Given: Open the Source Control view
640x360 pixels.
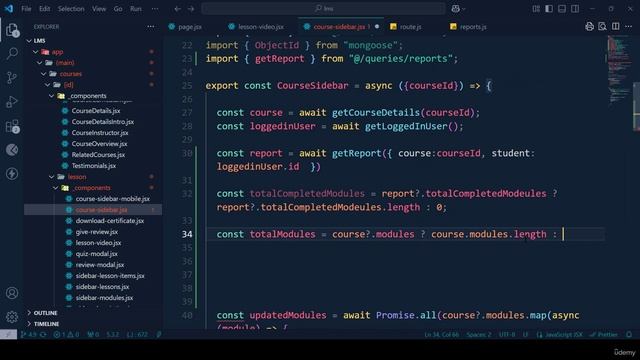Looking at the screenshot, I should (x=12, y=77).
